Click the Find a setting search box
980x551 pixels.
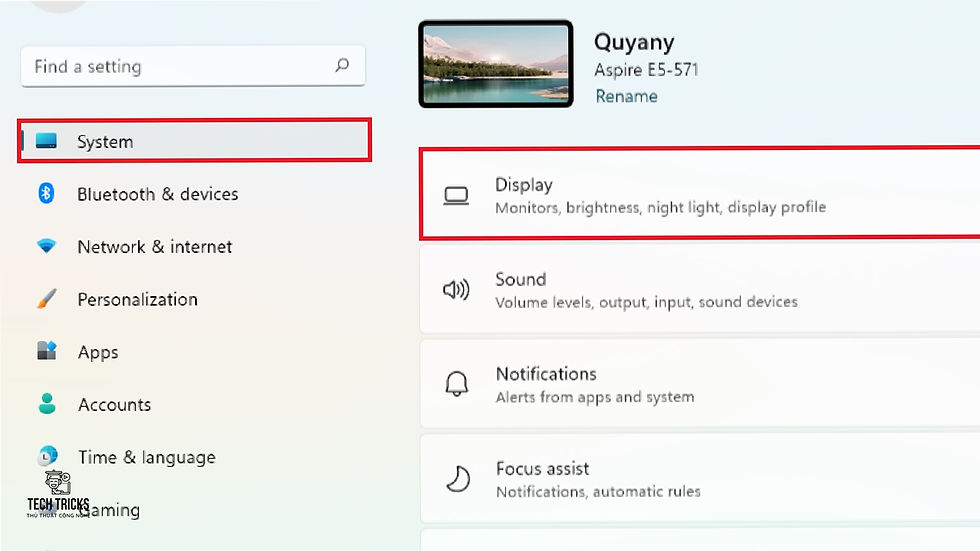coord(193,66)
